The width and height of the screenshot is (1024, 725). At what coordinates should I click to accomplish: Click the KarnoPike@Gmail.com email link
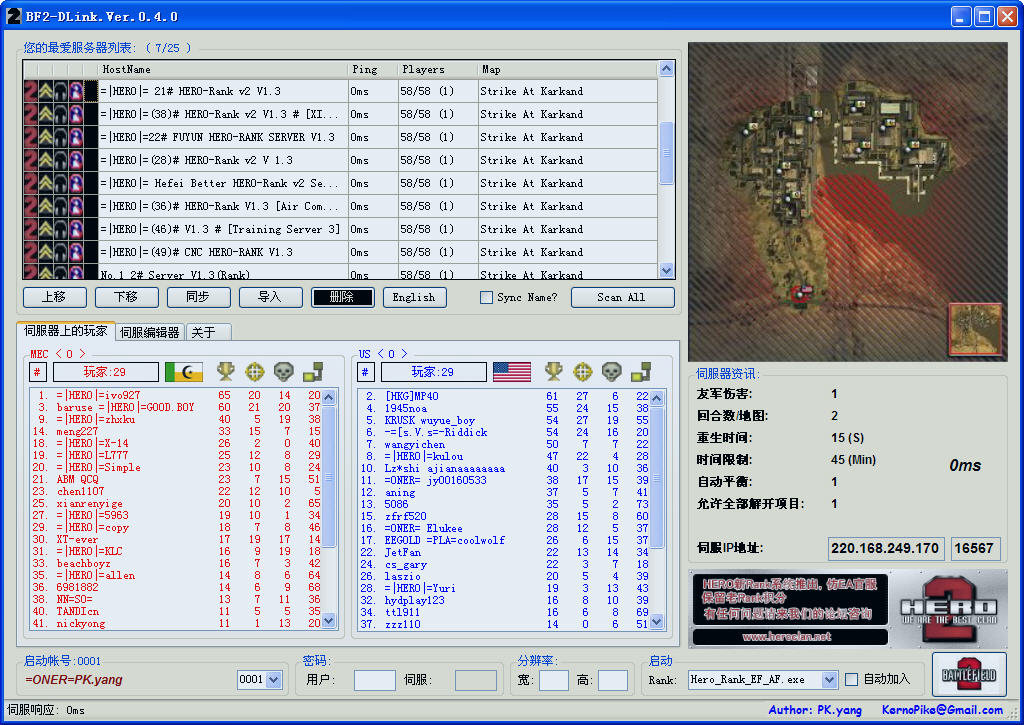click(x=942, y=710)
